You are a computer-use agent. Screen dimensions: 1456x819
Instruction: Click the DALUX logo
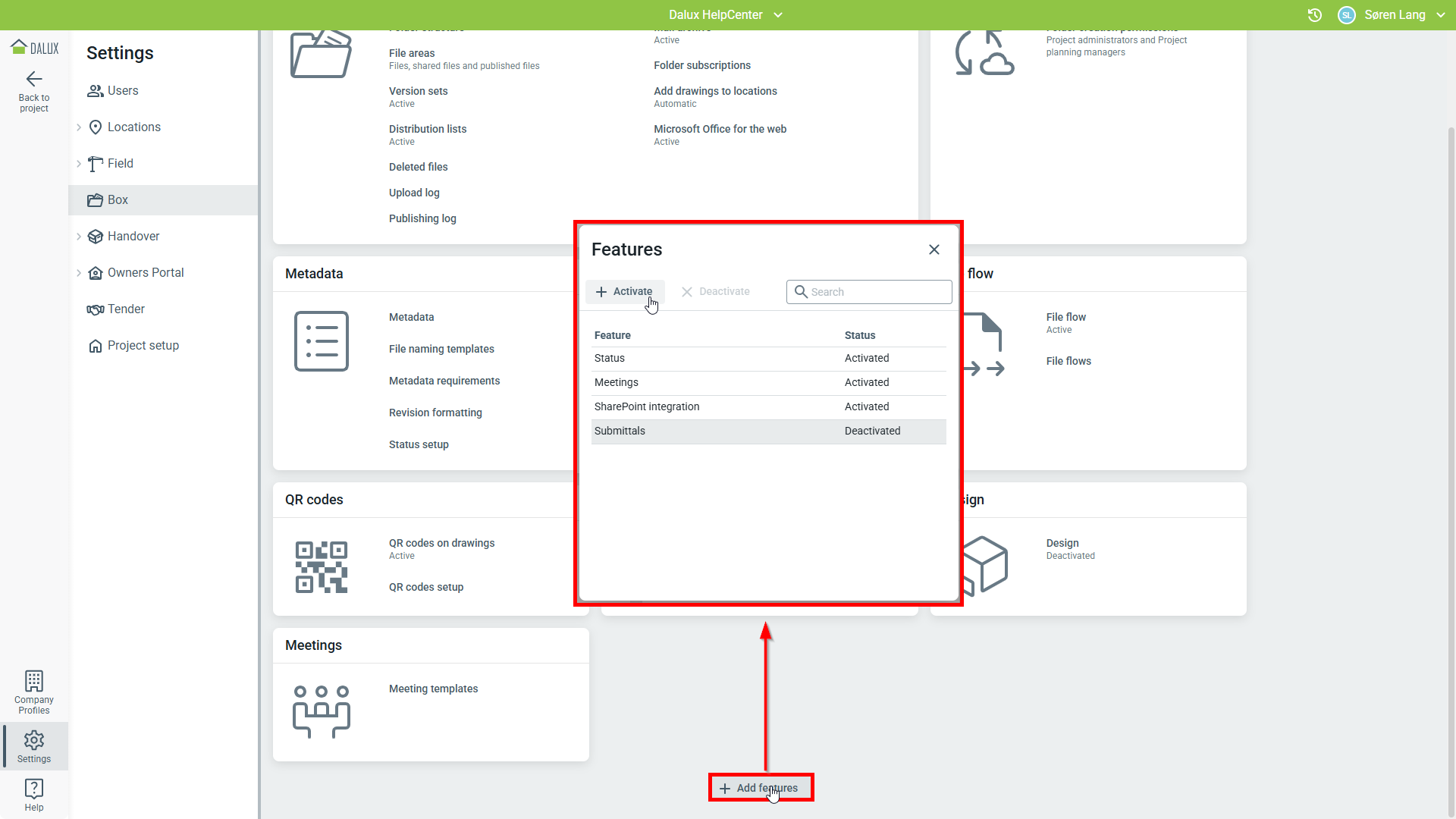coord(34,48)
